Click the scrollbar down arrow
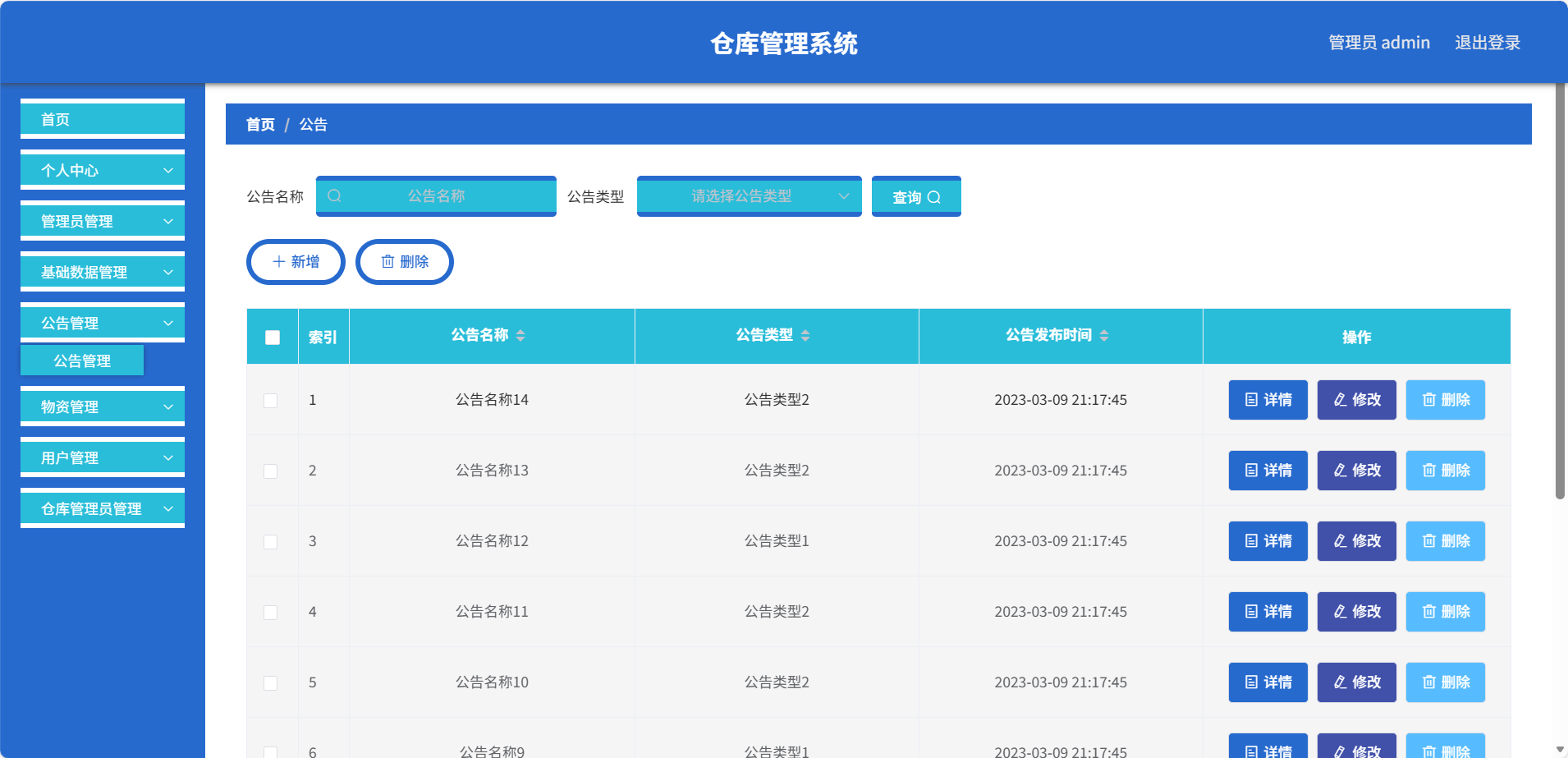This screenshot has width=1568, height=758. (x=1560, y=750)
